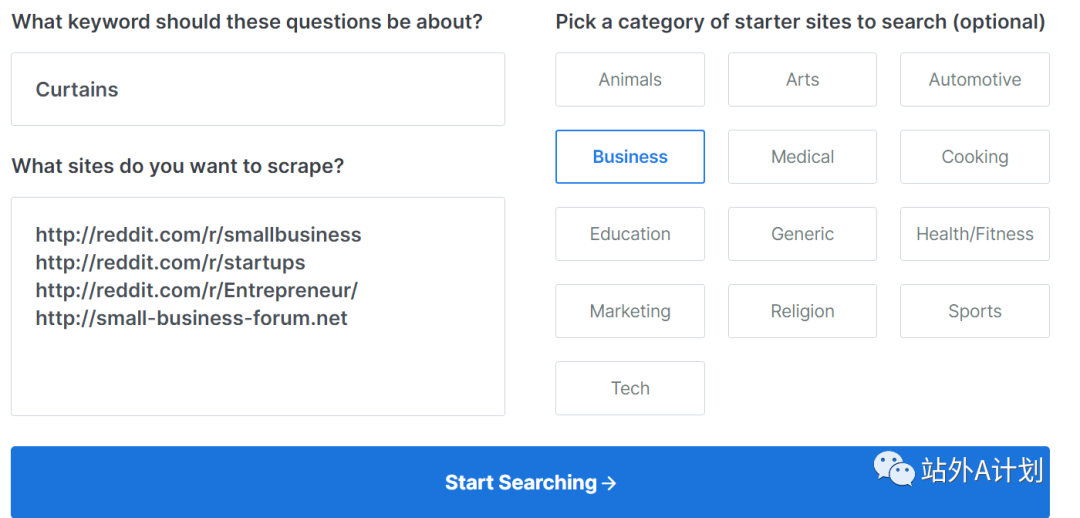Click the reddit.com/r/startups URL line
Screen dimensions: 1080x518
coord(170,263)
